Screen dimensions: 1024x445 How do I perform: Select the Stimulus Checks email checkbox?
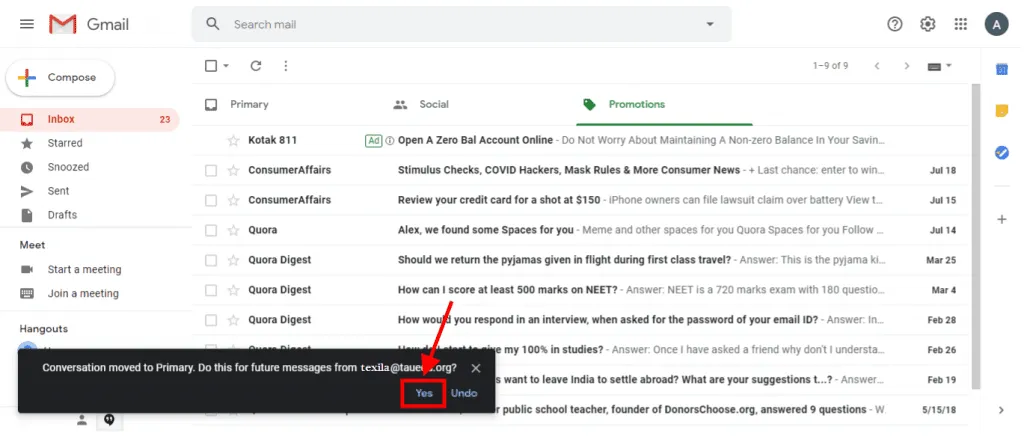211,171
